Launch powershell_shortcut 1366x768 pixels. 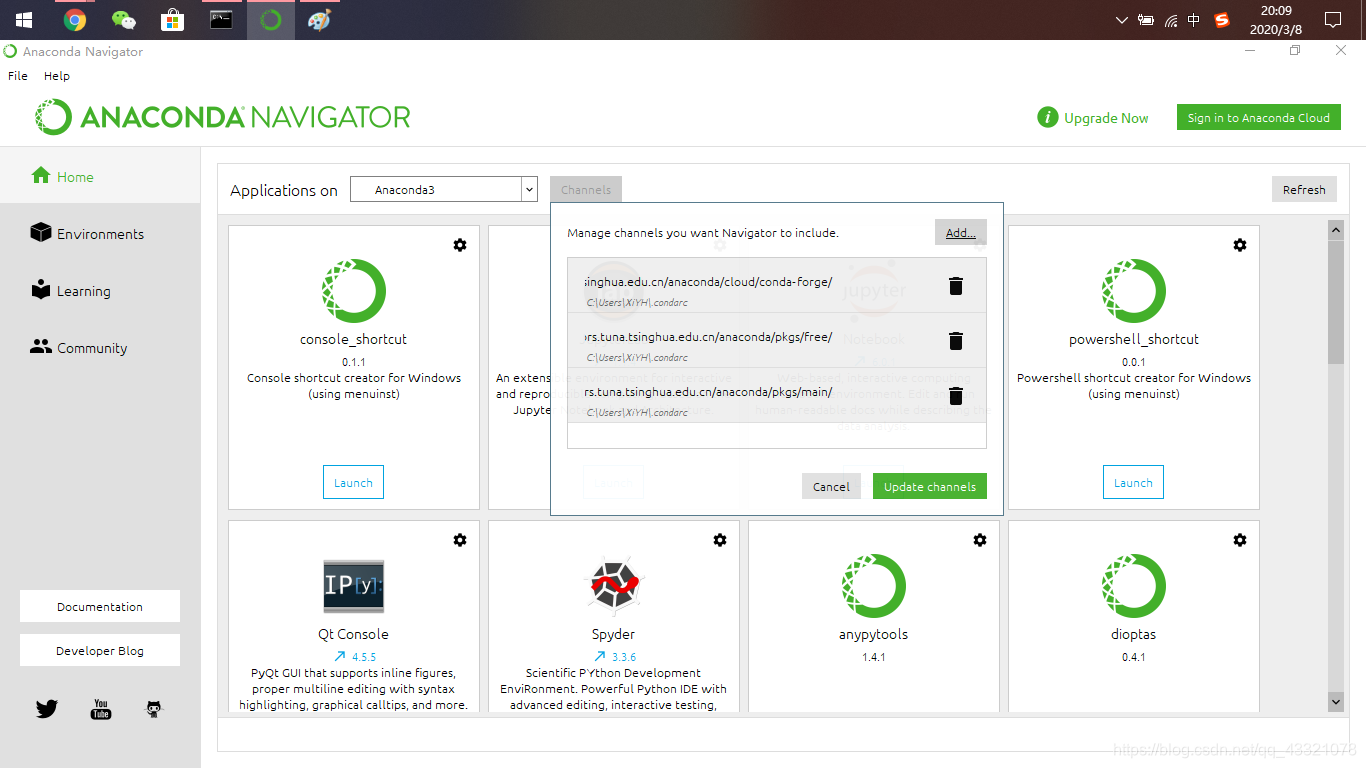tap(1133, 483)
